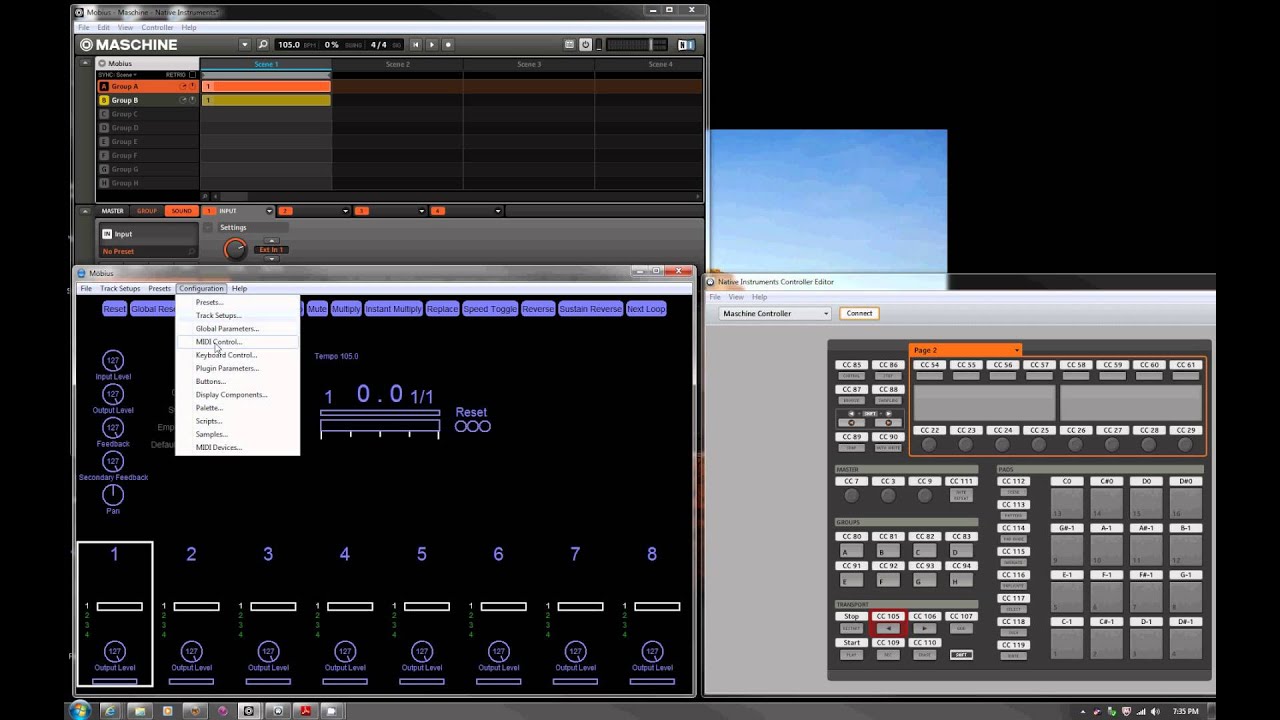The height and width of the screenshot is (720, 1280).
Task: Choose MIDI Control... from Configuration menu
Action: click(219, 342)
